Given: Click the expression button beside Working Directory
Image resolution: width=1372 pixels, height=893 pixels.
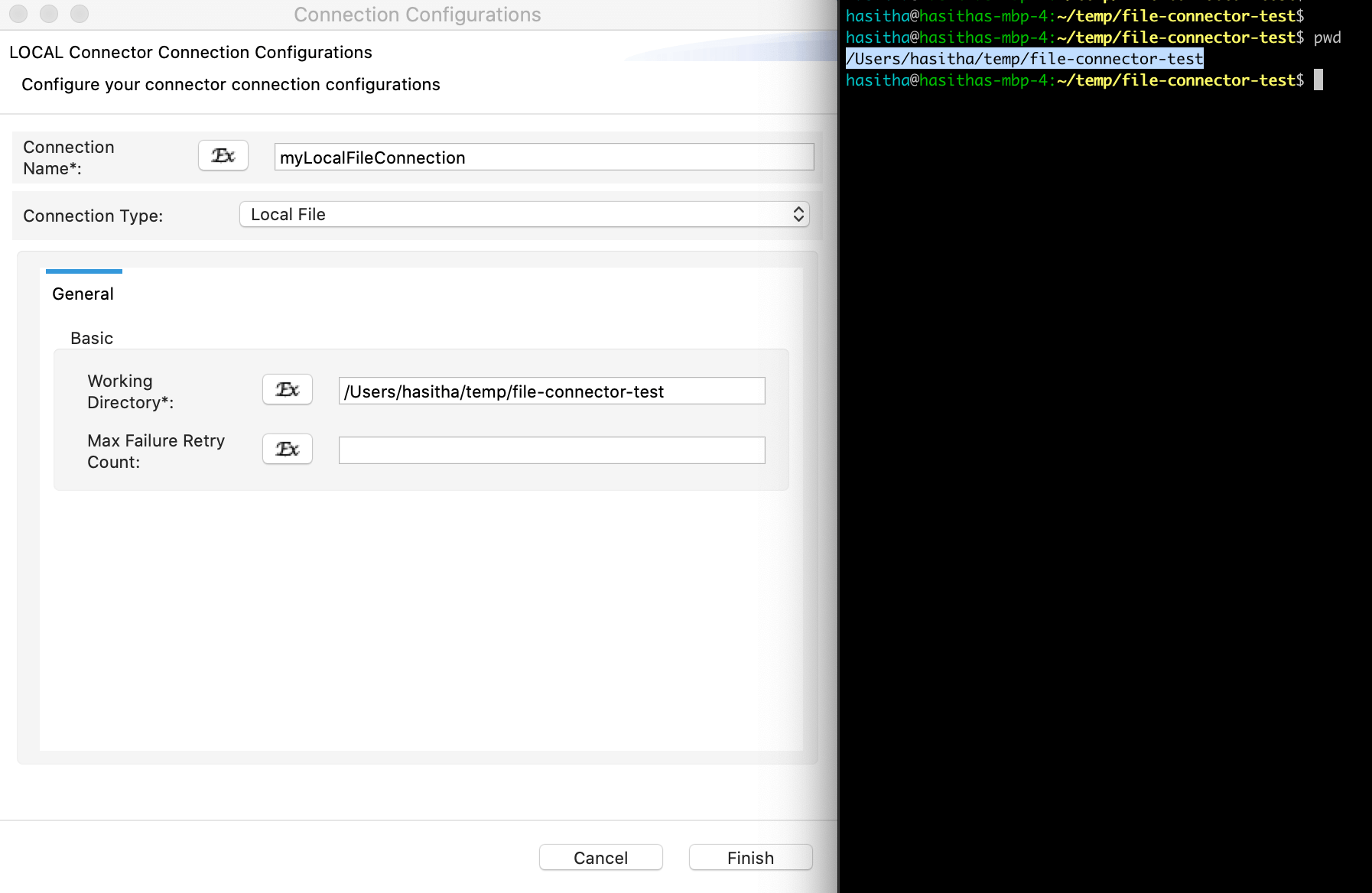Looking at the screenshot, I should point(288,390).
